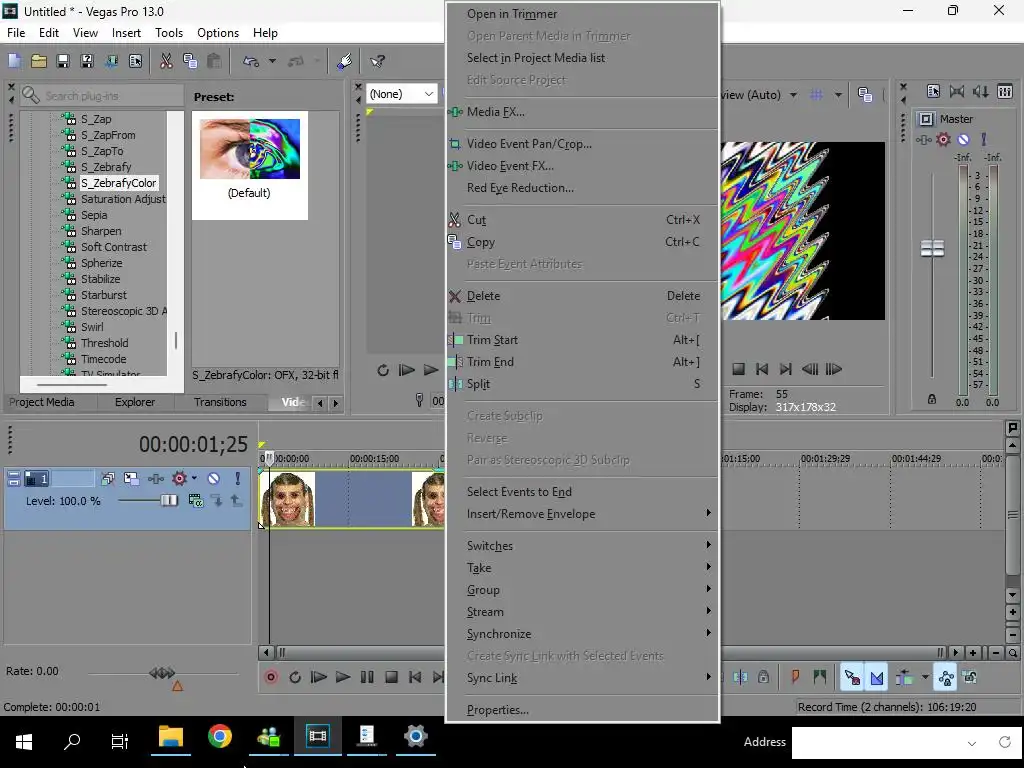The width and height of the screenshot is (1024, 768).
Task: Open the Preview (Auto) quality dropdown
Action: (793, 95)
